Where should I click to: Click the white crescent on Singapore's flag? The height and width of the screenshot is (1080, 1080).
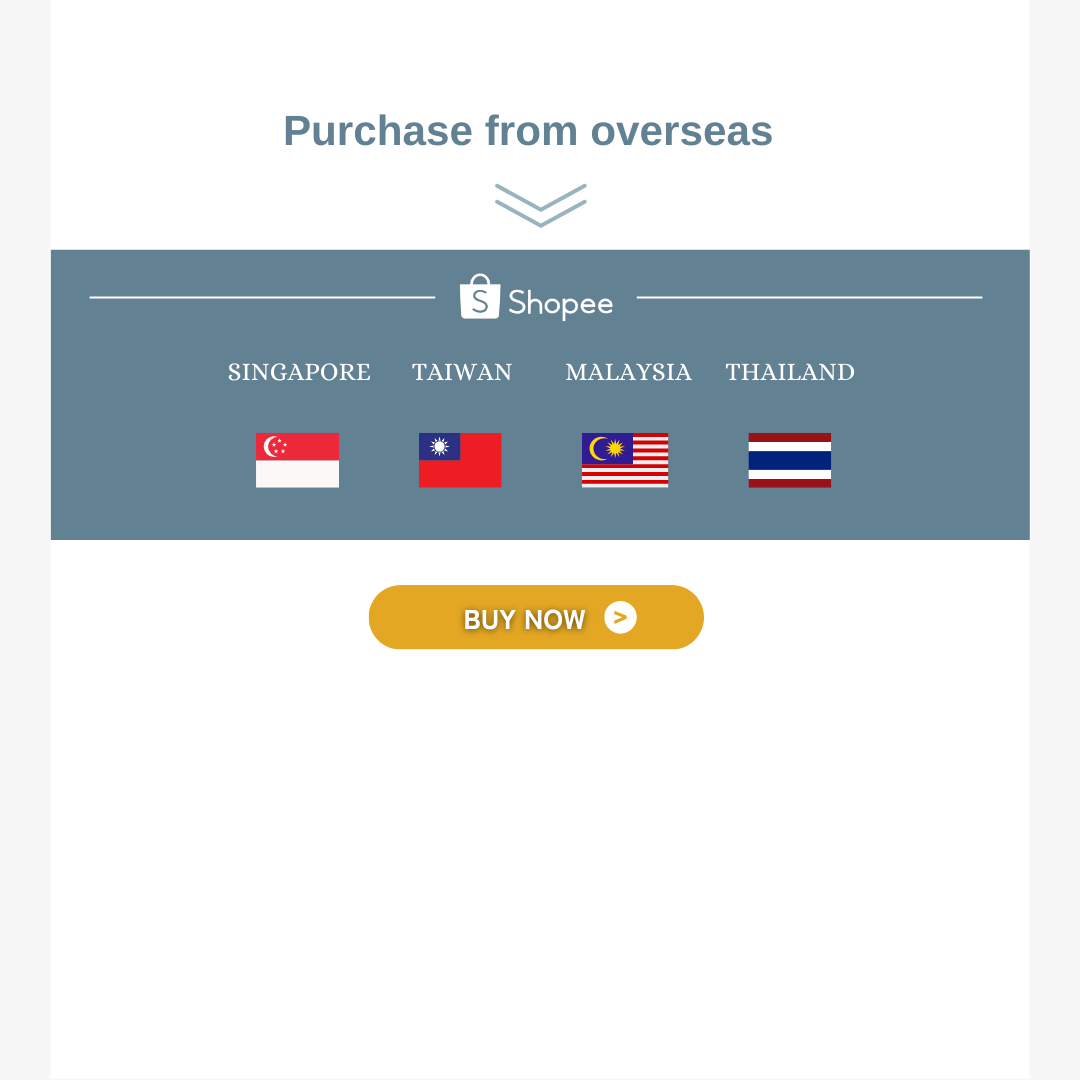coord(269,446)
